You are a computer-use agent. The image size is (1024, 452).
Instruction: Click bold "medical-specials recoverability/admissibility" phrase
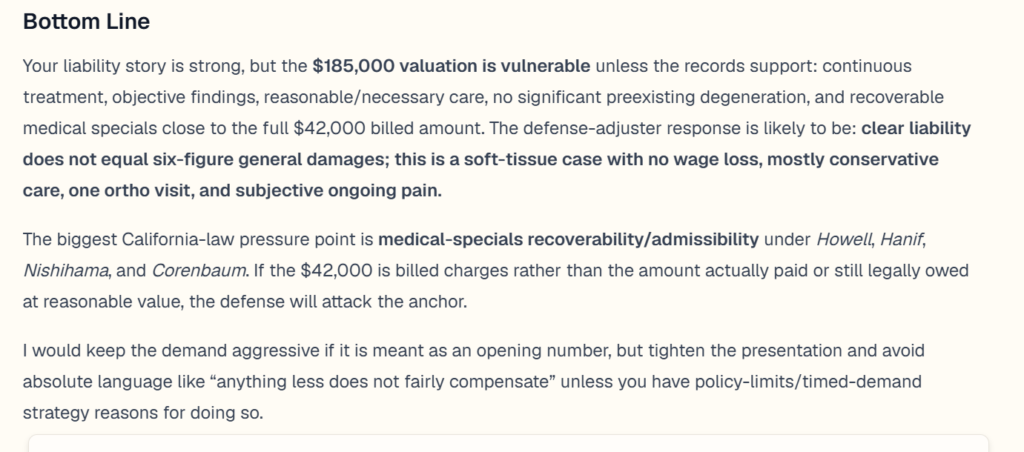pyautogui.click(x=568, y=240)
